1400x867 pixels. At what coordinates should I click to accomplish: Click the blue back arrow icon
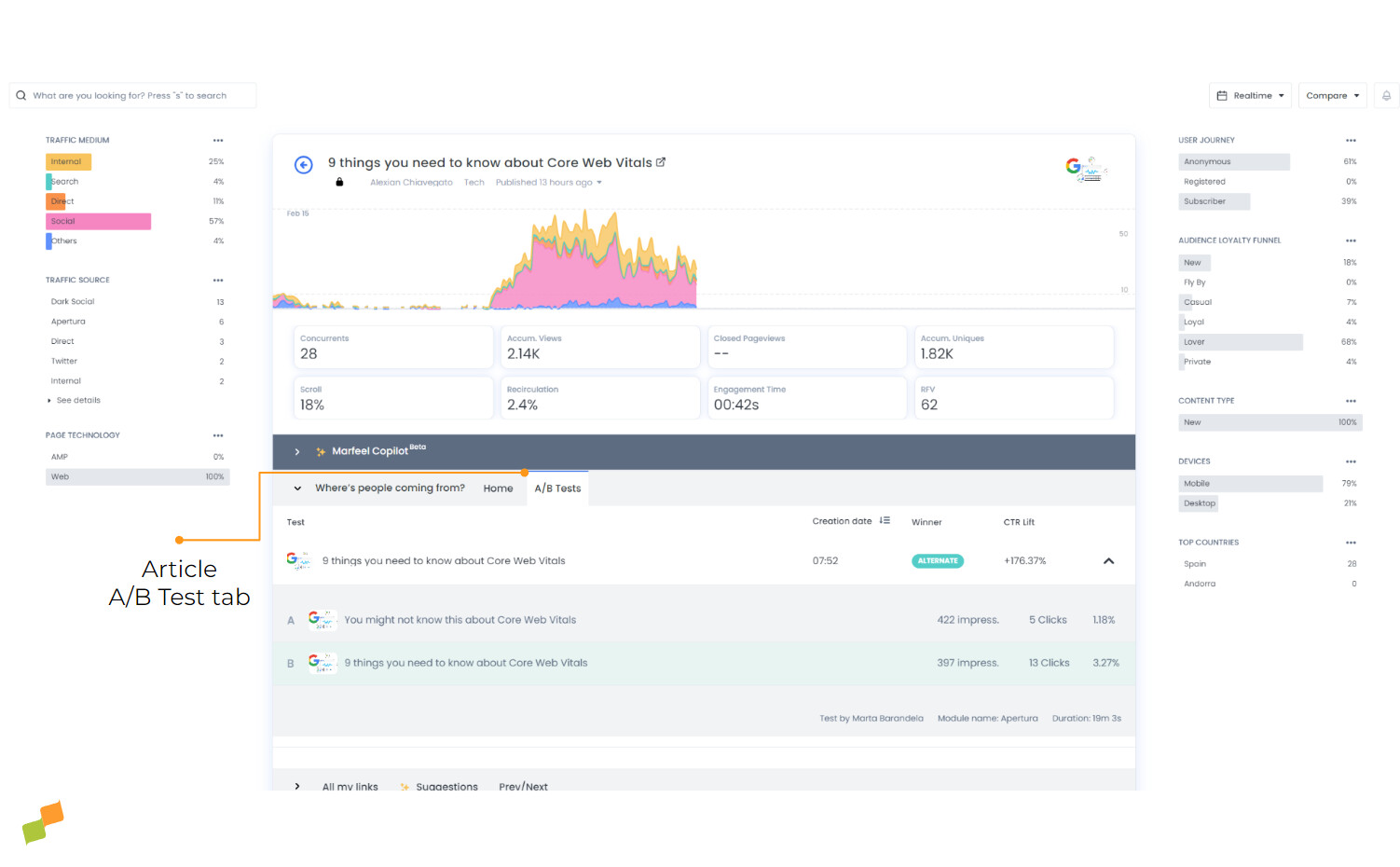pos(303,165)
